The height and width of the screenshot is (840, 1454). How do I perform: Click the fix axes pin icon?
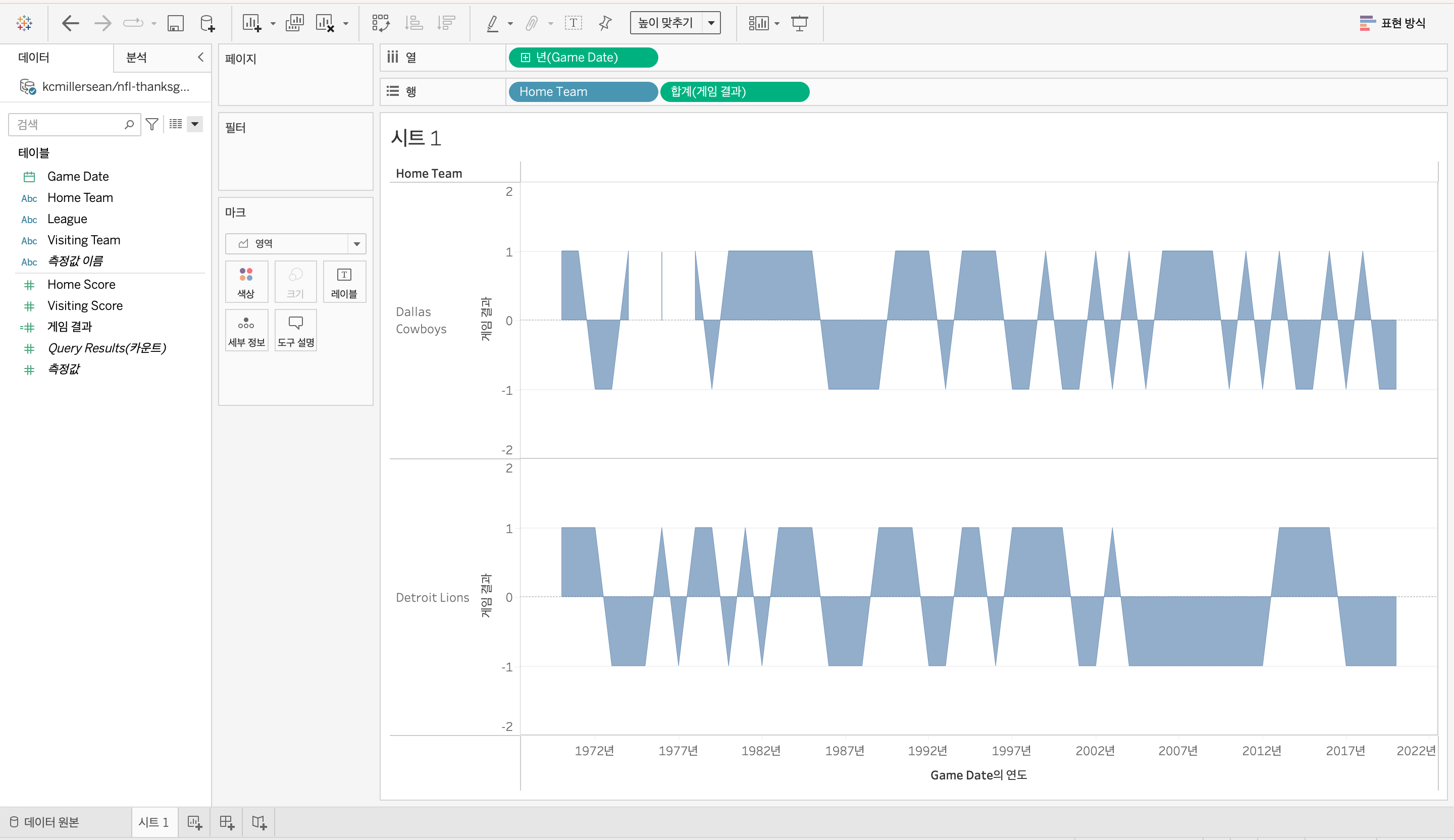coord(605,23)
